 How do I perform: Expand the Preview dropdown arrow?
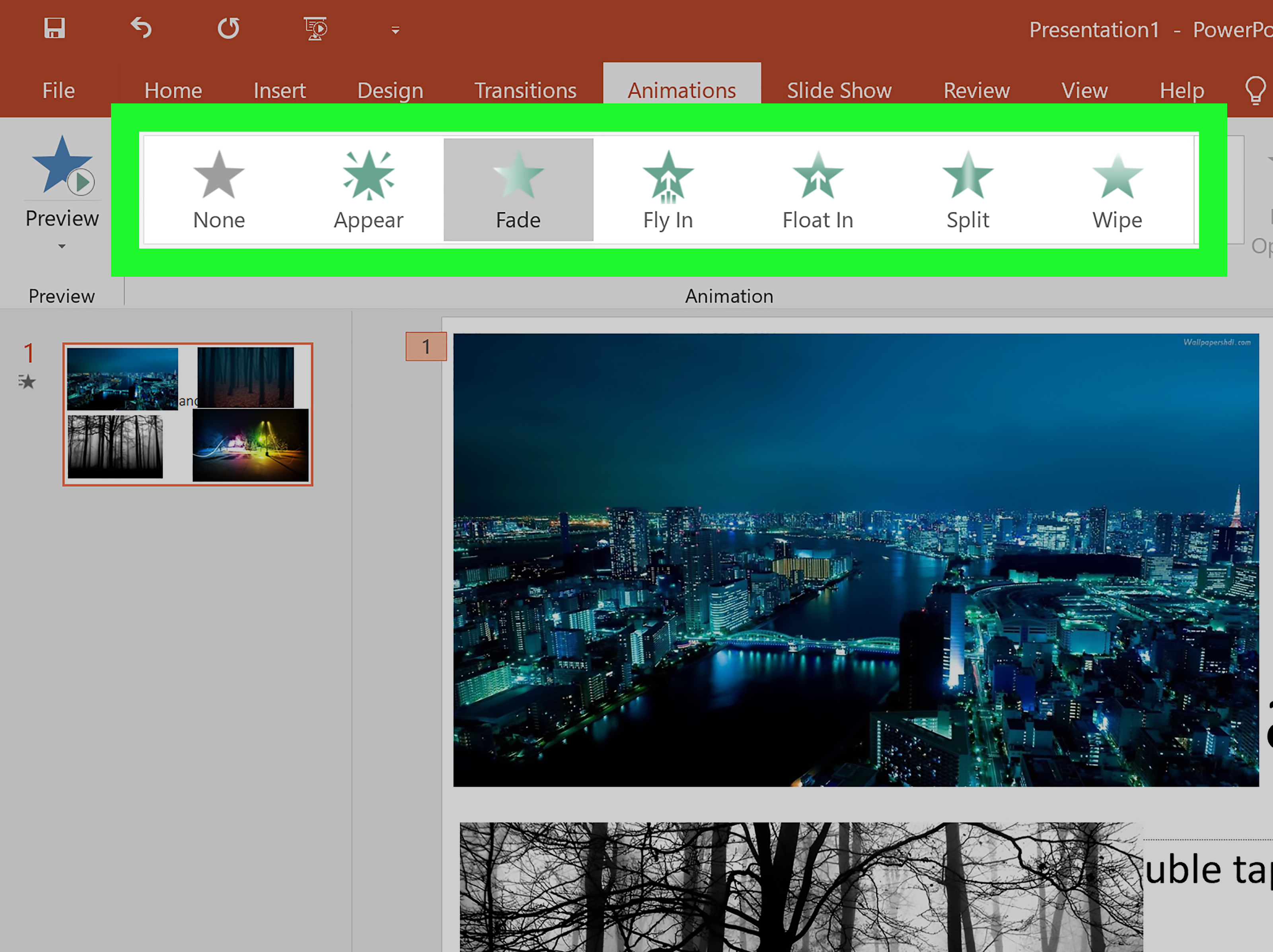62,246
